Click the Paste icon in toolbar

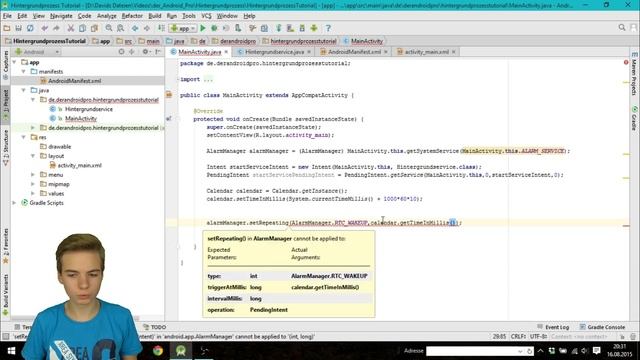(x=94, y=28)
